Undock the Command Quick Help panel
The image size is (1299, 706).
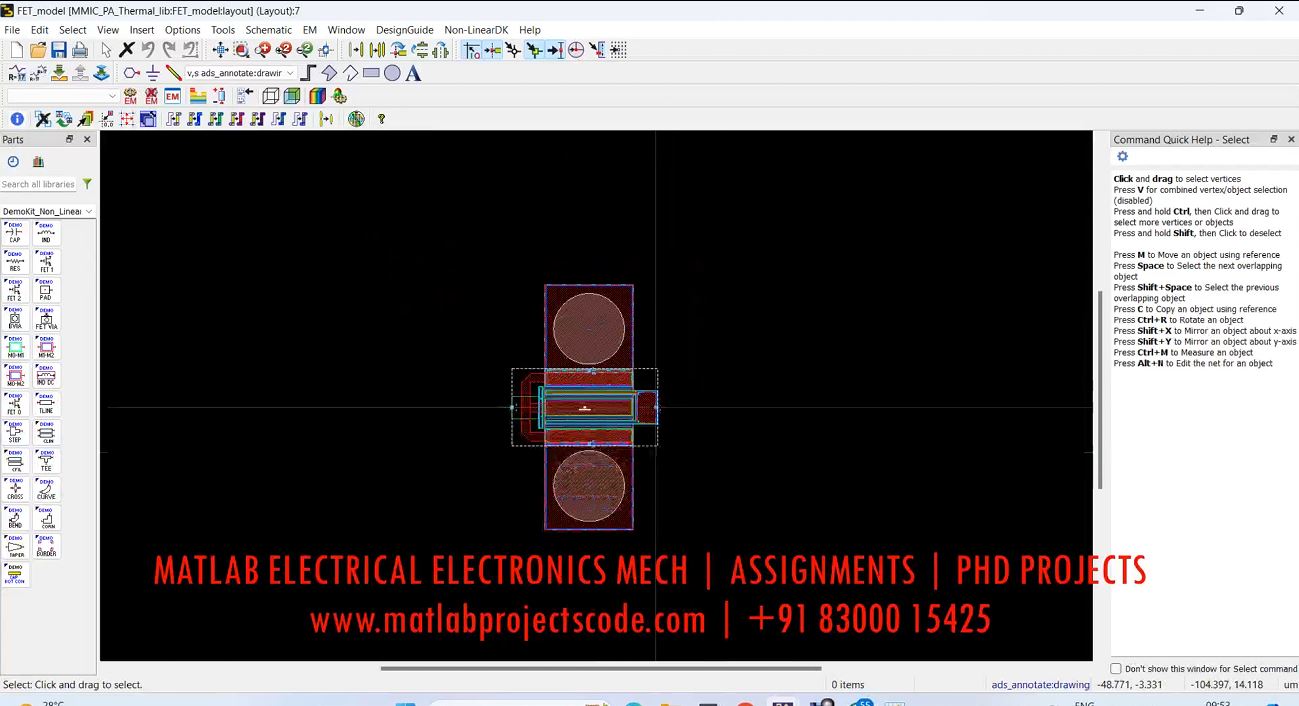point(1273,139)
